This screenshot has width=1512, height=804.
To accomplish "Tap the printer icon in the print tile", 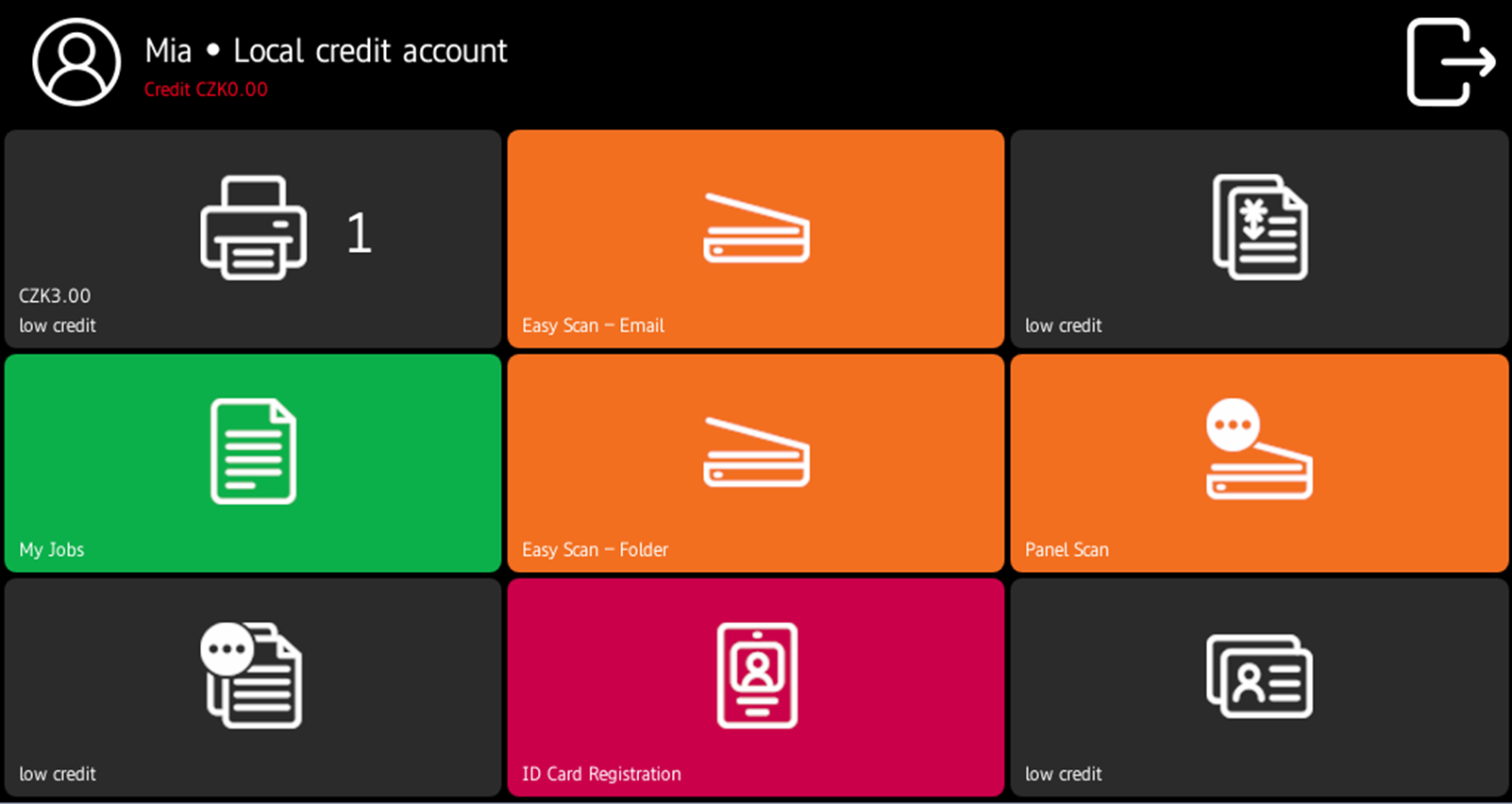I will point(253,228).
